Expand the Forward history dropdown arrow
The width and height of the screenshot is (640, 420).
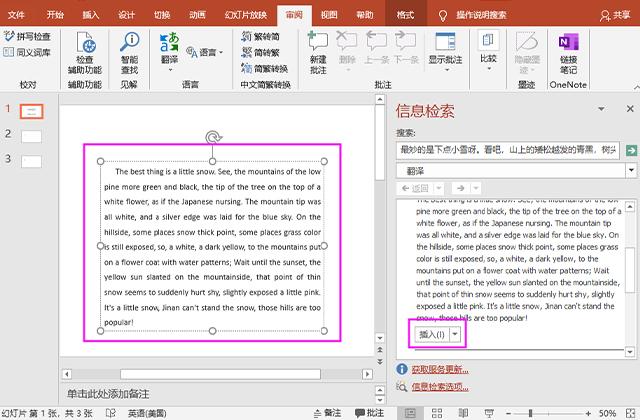point(476,188)
